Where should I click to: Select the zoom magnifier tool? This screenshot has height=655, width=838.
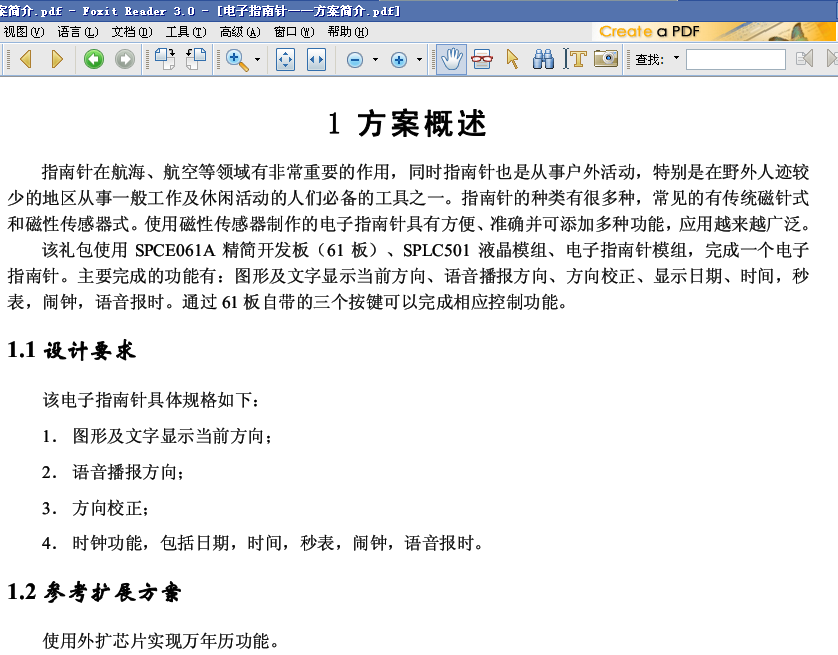tap(237, 59)
